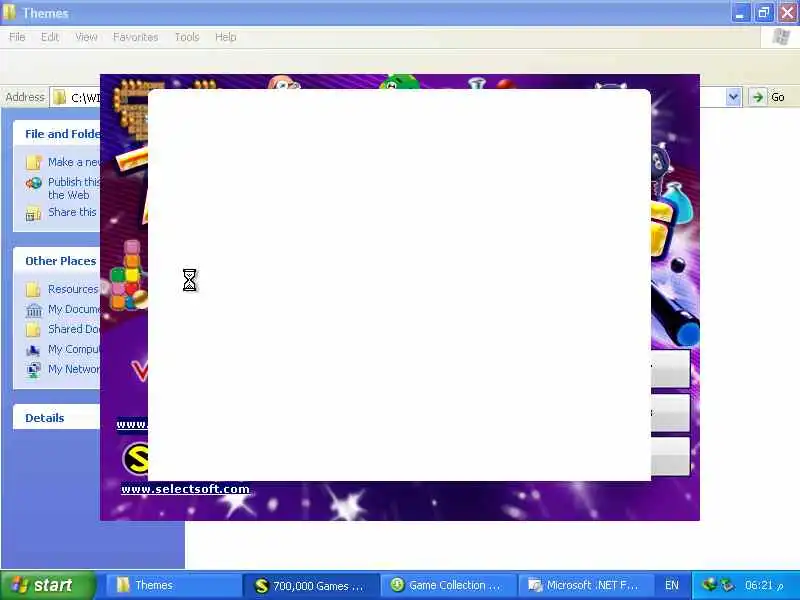Expand the Details panel header
This screenshot has height=600, width=800.
tap(57, 417)
